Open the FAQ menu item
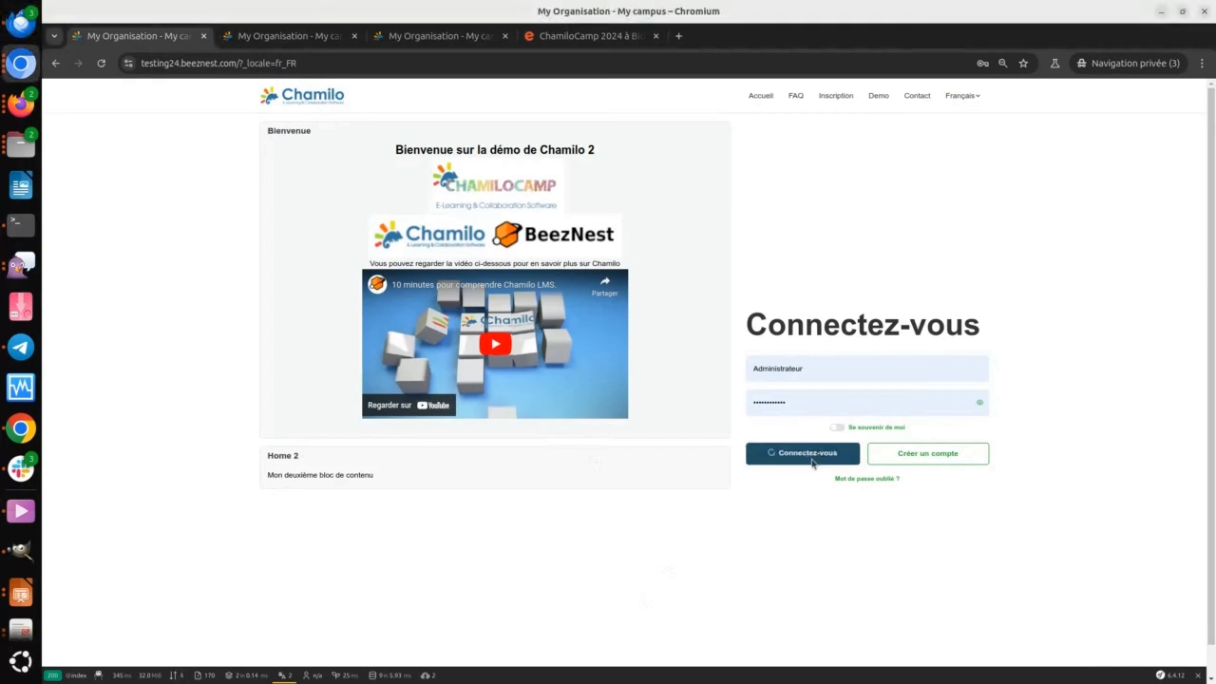This screenshot has height=684, width=1216. click(795, 96)
